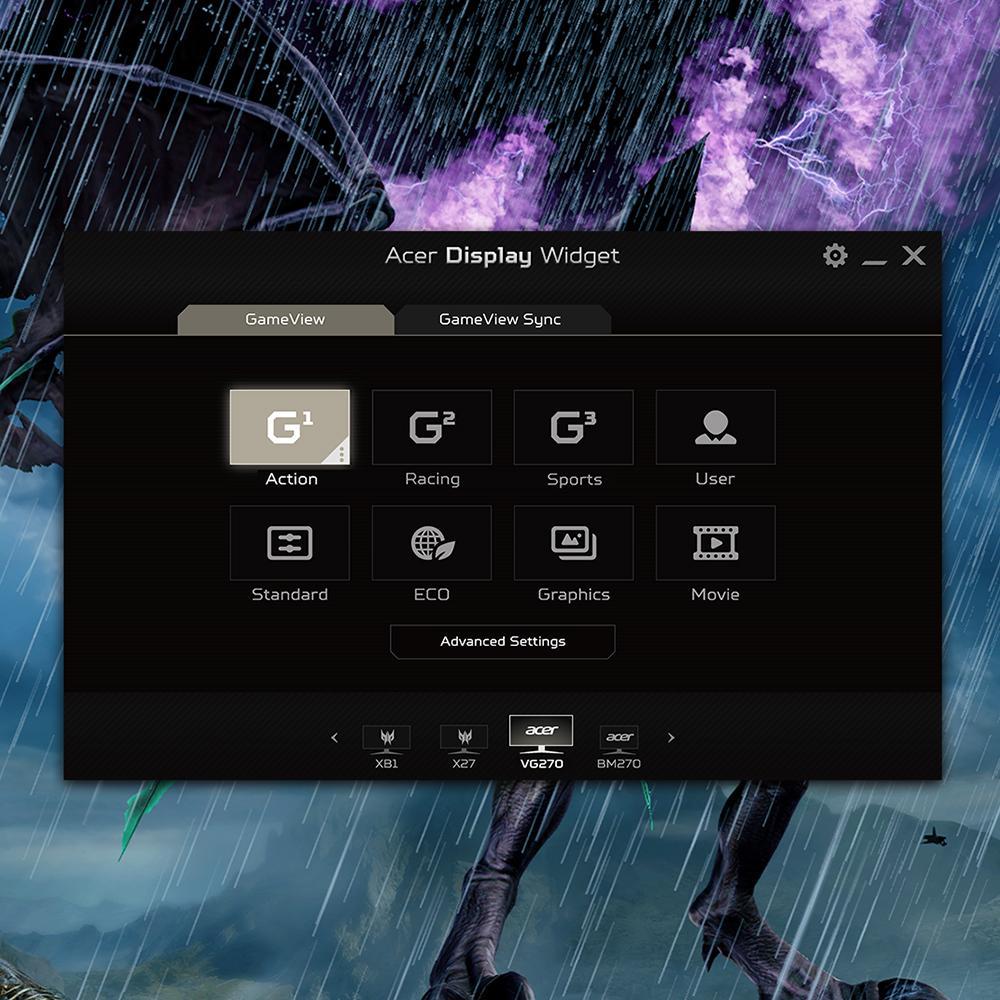Open the settings gear icon

pyautogui.click(x=835, y=256)
